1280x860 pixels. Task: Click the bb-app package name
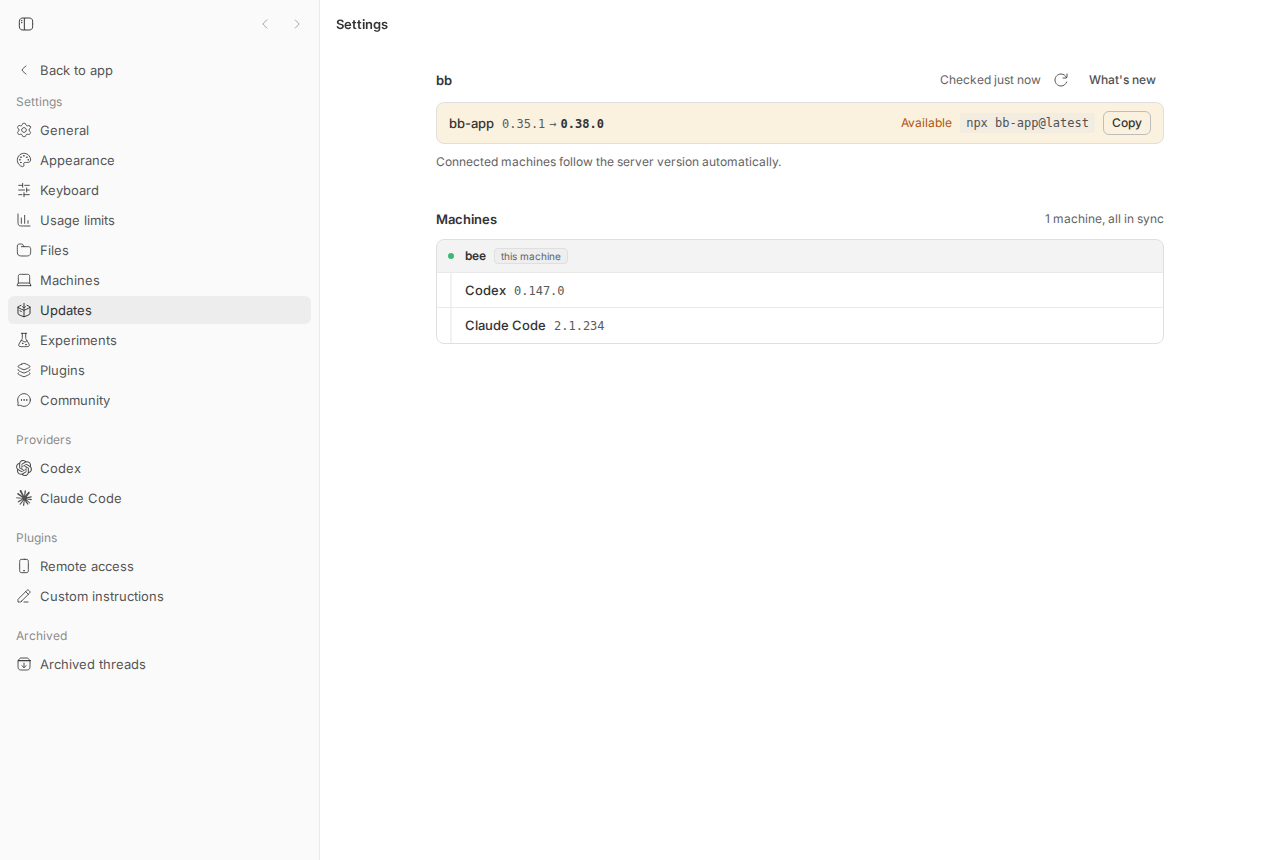[471, 123]
